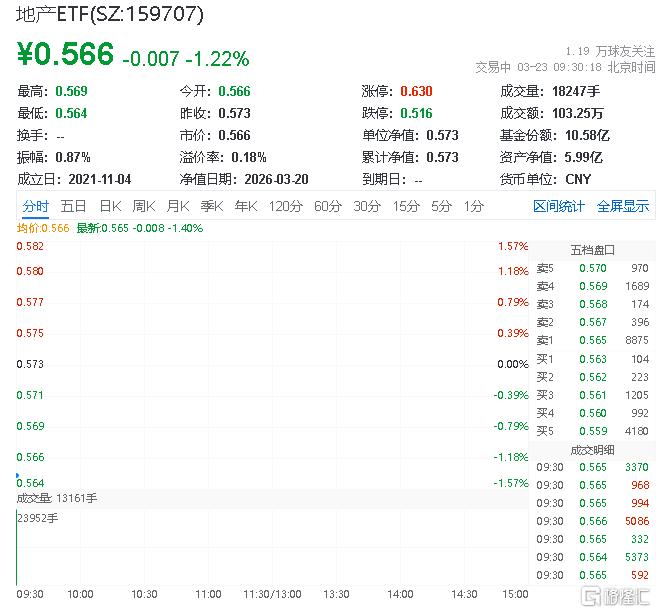
Task: Click the 五档盘口 header
Action: tap(592, 250)
